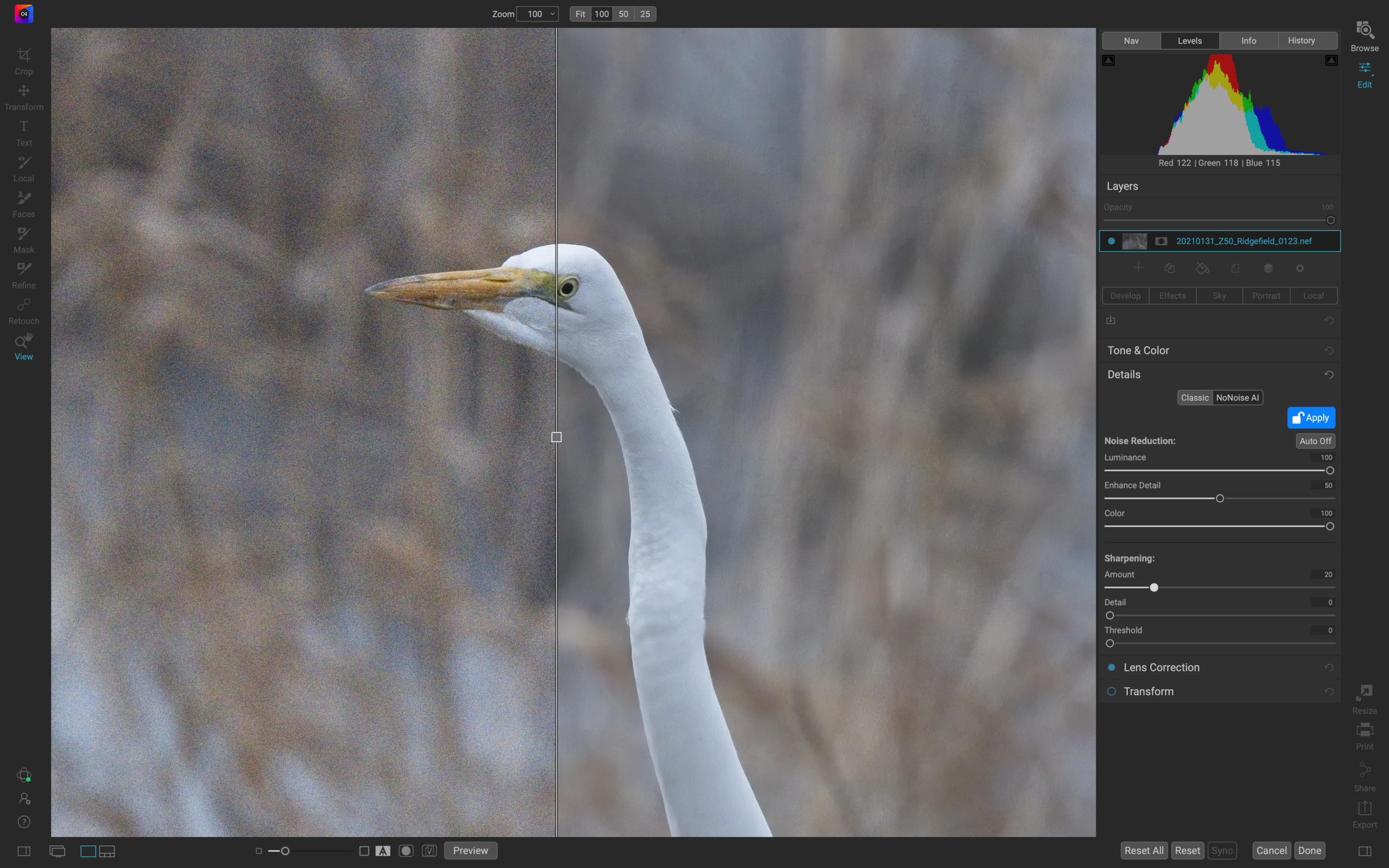Image resolution: width=1389 pixels, height=868 pixels.
Task: Click the Reset All button
Action: (x=1143, y=850)
